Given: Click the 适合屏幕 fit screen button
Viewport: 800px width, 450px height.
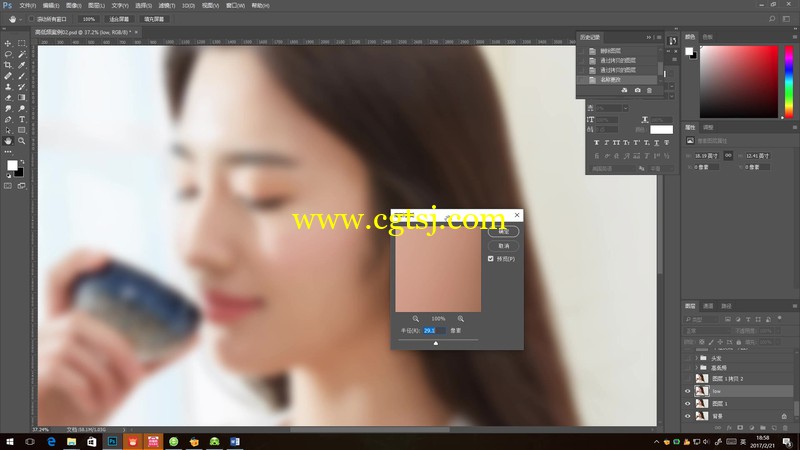Looking at the screenshot, I should click(119, 19).
